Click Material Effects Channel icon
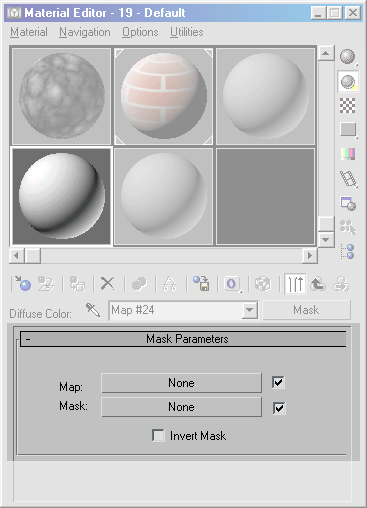Image resolution: width=367 pixels, height=508 pixels. (232, 284)
